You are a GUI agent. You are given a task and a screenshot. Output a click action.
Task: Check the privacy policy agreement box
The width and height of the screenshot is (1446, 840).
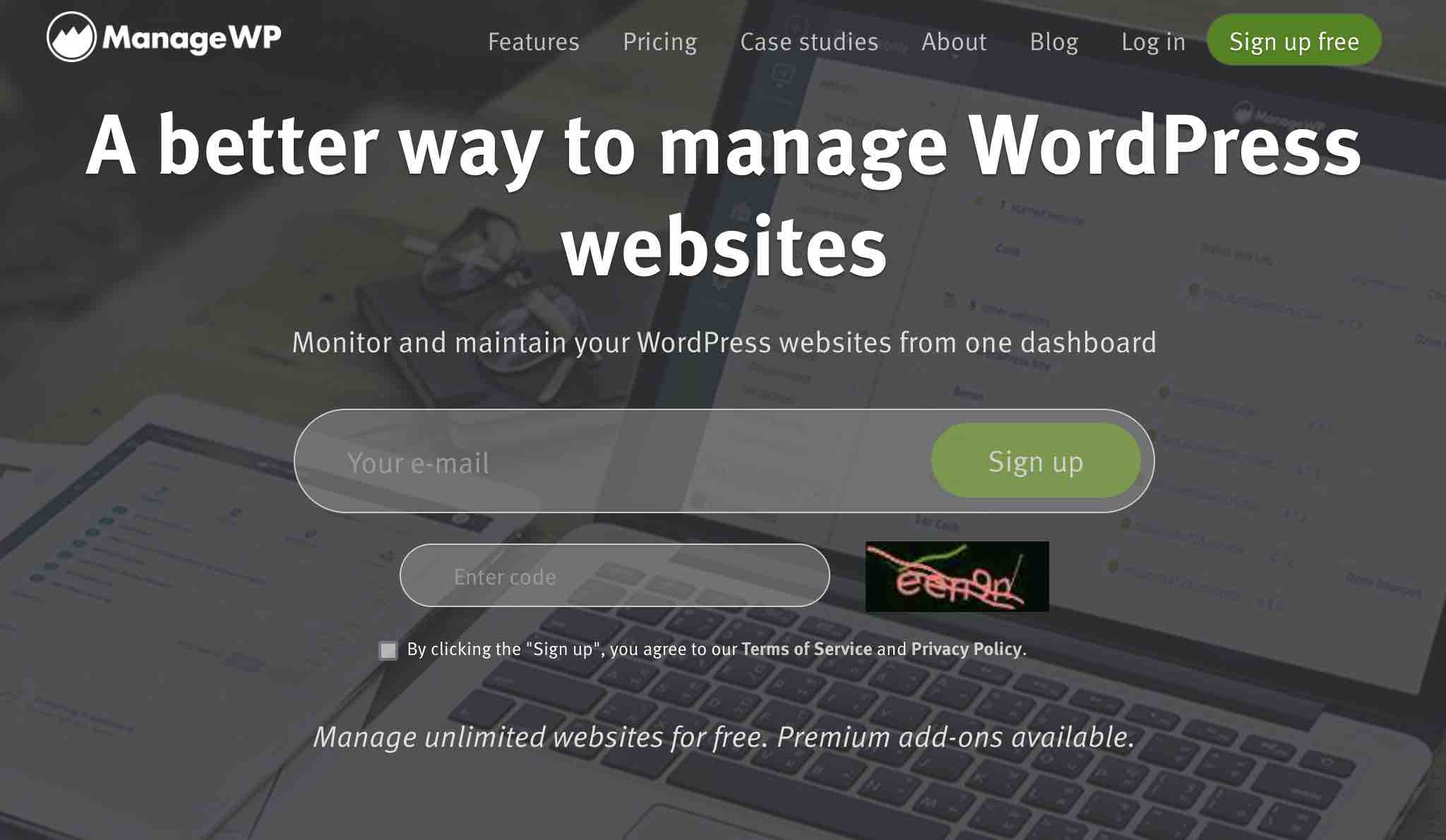point(388,650)
